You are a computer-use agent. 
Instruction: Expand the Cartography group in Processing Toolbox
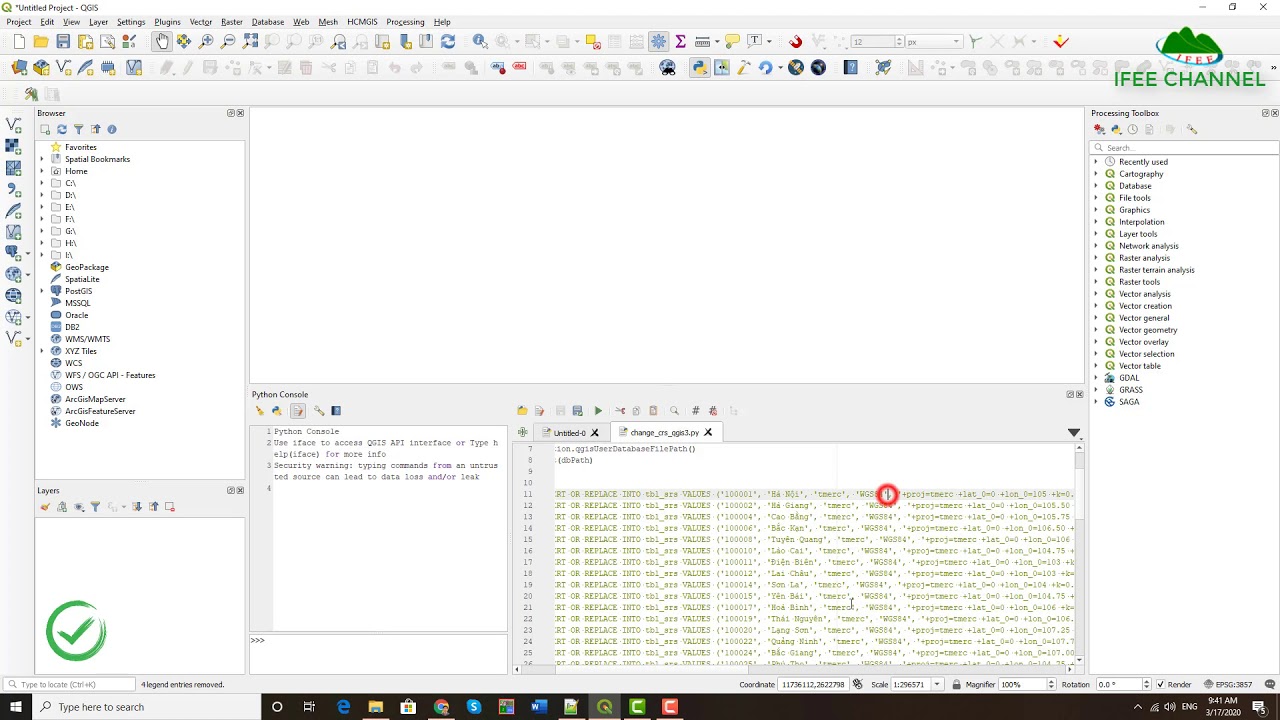tap(1096, 174)
